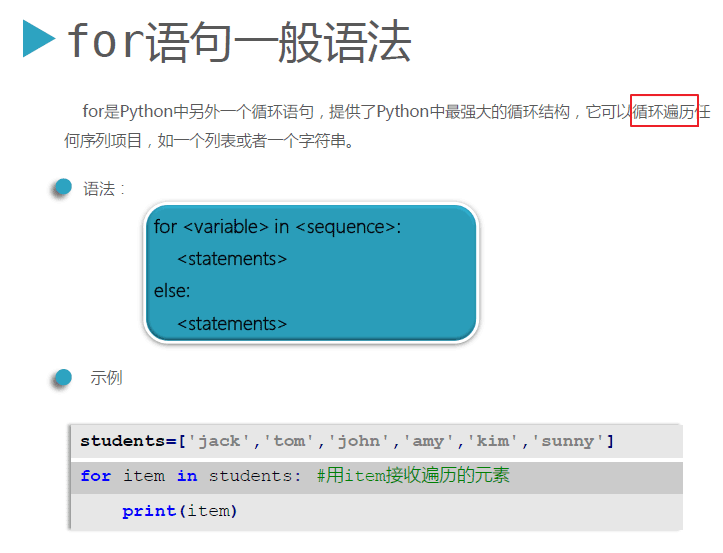This screenshot has width=723, height=553.
Task: Click the comment "#用item接收遍历的元素"
Action: (x=413, y=475)
